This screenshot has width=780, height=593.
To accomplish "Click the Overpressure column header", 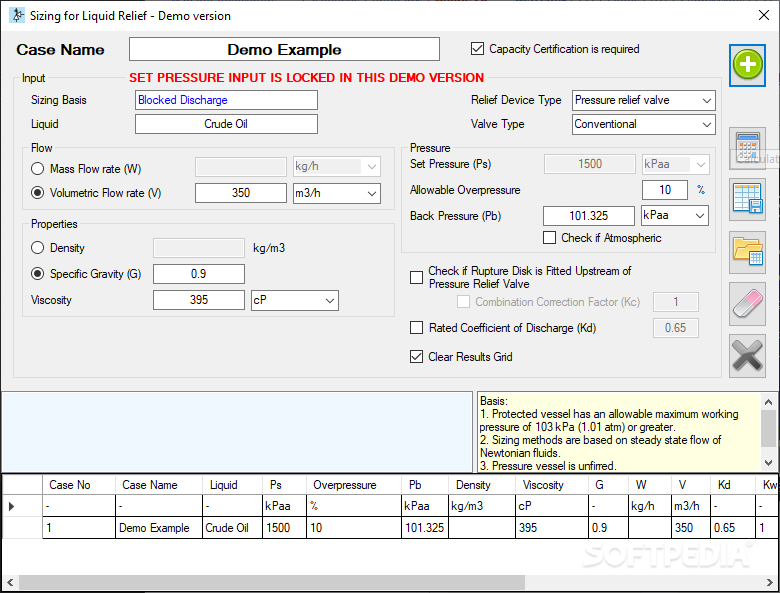I will pyautogui.click(x=354, y=485).
